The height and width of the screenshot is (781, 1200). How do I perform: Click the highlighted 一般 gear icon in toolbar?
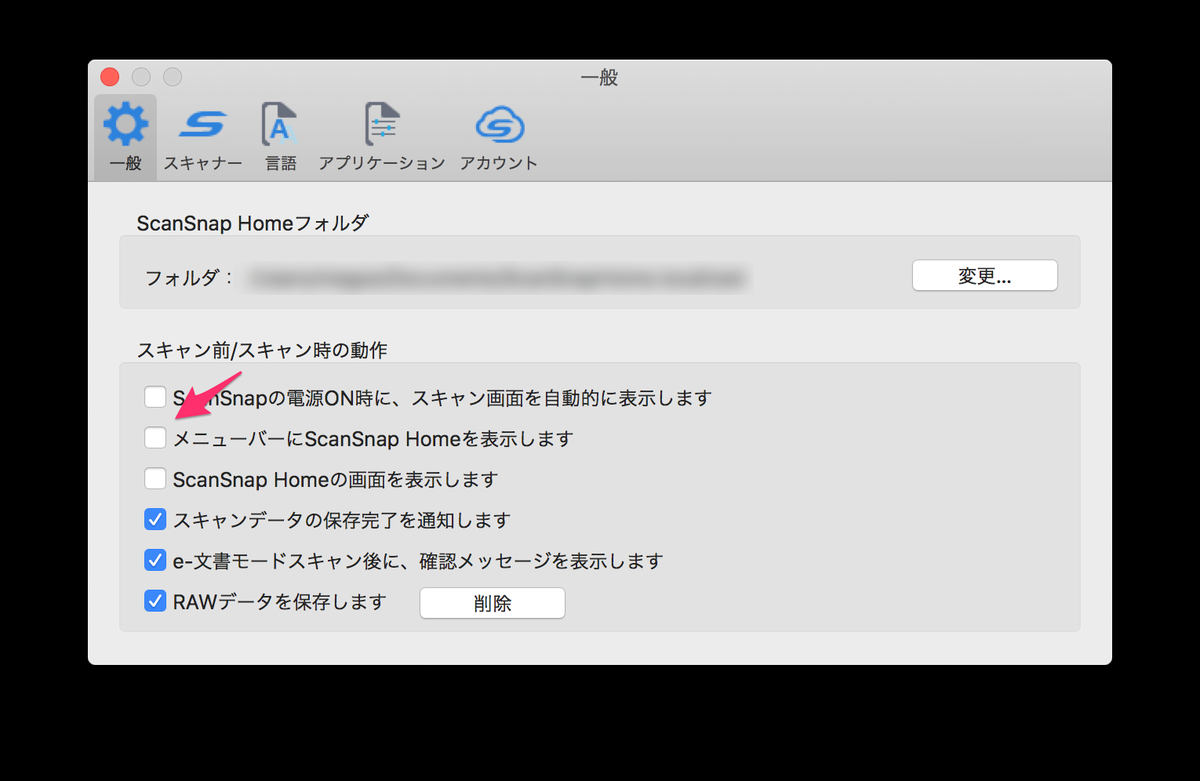[x=124, y=122]
